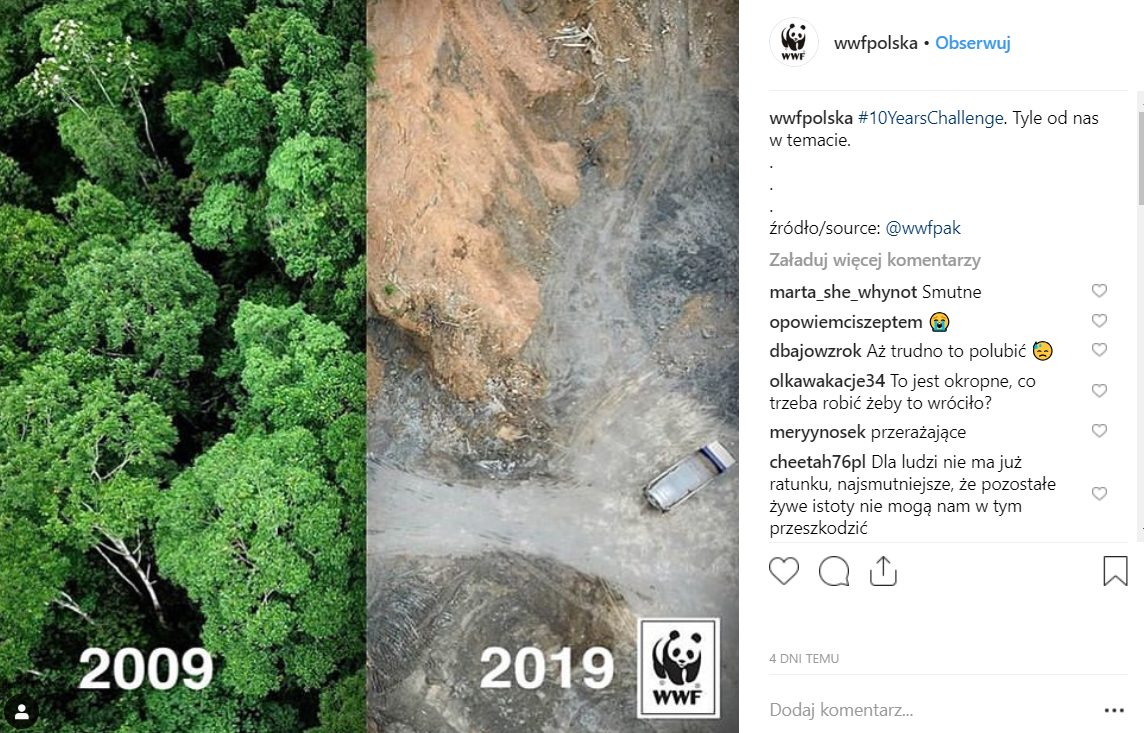The height and width of the screenshot is (733, 1144).
Task: Like the post with the heart icon
Action: (784, 571)
